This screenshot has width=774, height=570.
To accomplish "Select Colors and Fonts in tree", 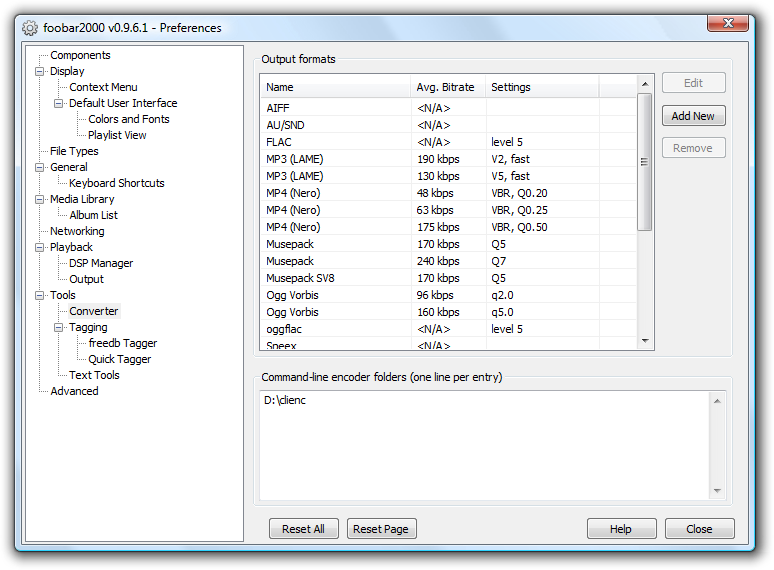I will click(x=128, y=120).
